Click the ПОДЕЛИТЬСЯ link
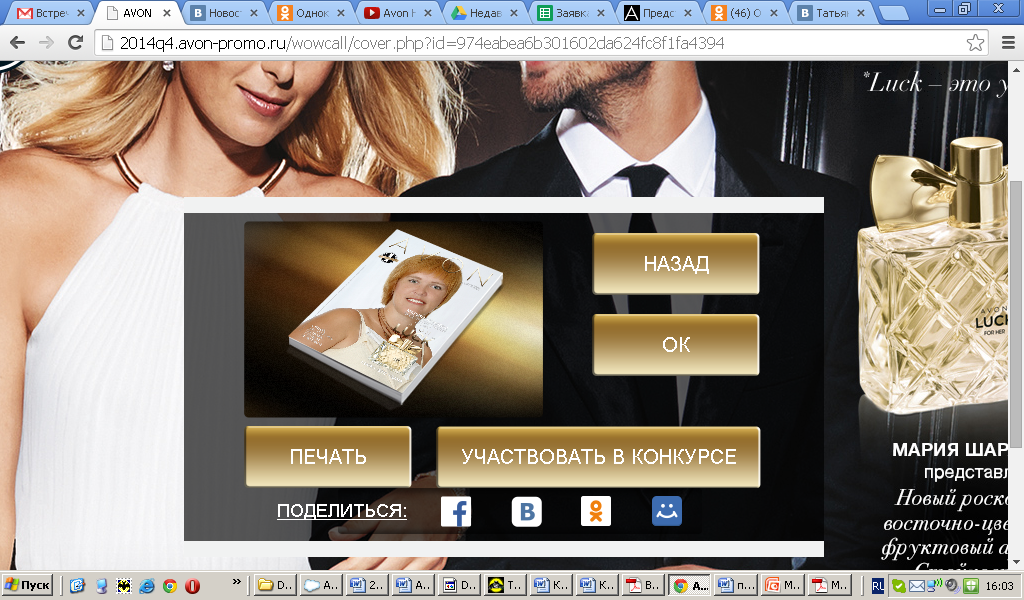The height and width of the screenshot is (600, 1024). [x=342, y=511]
